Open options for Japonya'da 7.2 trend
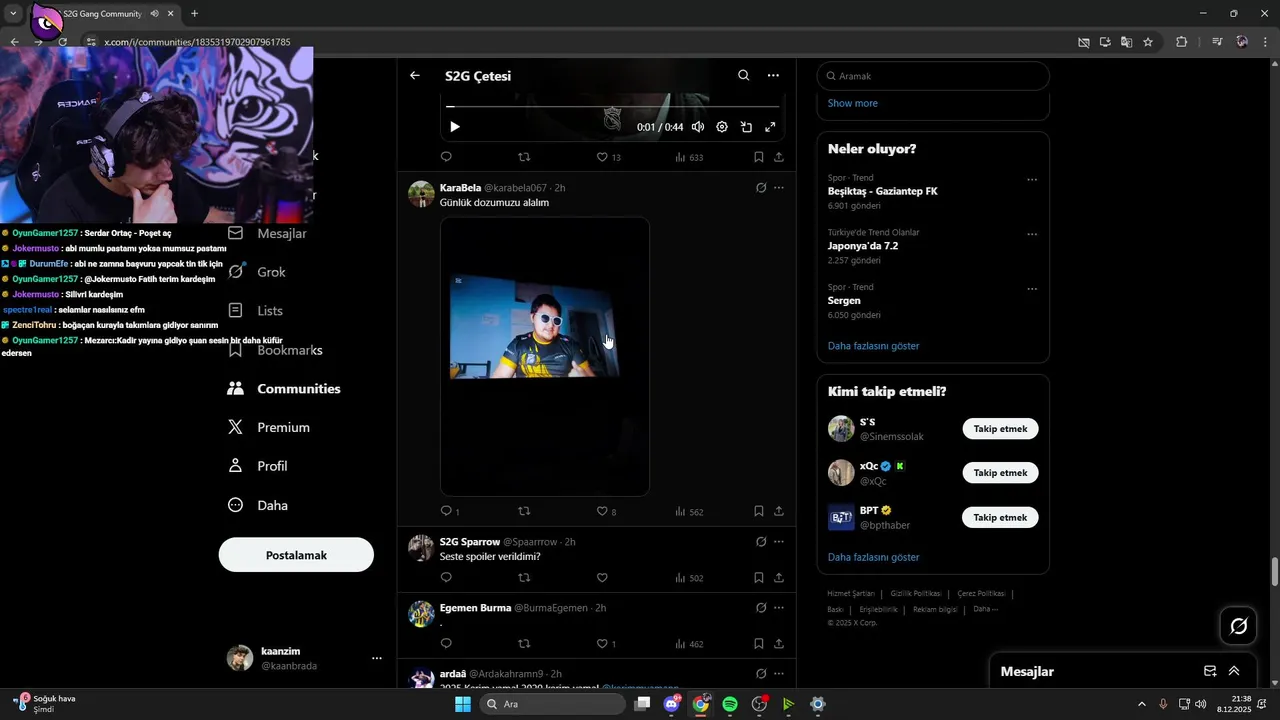1280x720 pixels. point(1032,235)
